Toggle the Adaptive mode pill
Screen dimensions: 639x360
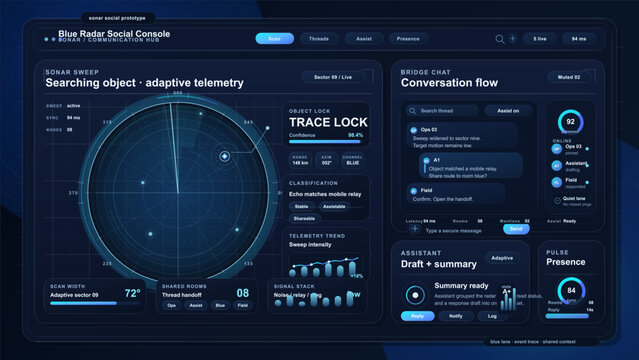coord(502,258)
